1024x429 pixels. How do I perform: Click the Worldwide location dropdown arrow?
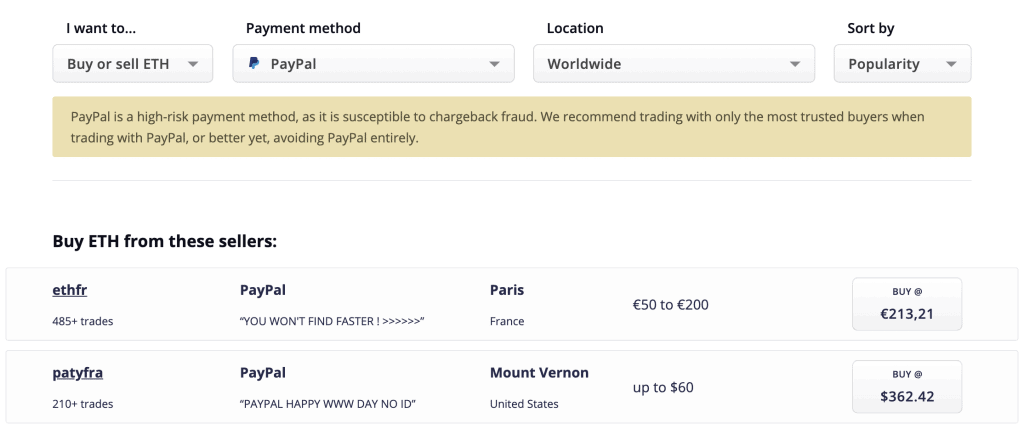tap(795, 64)
